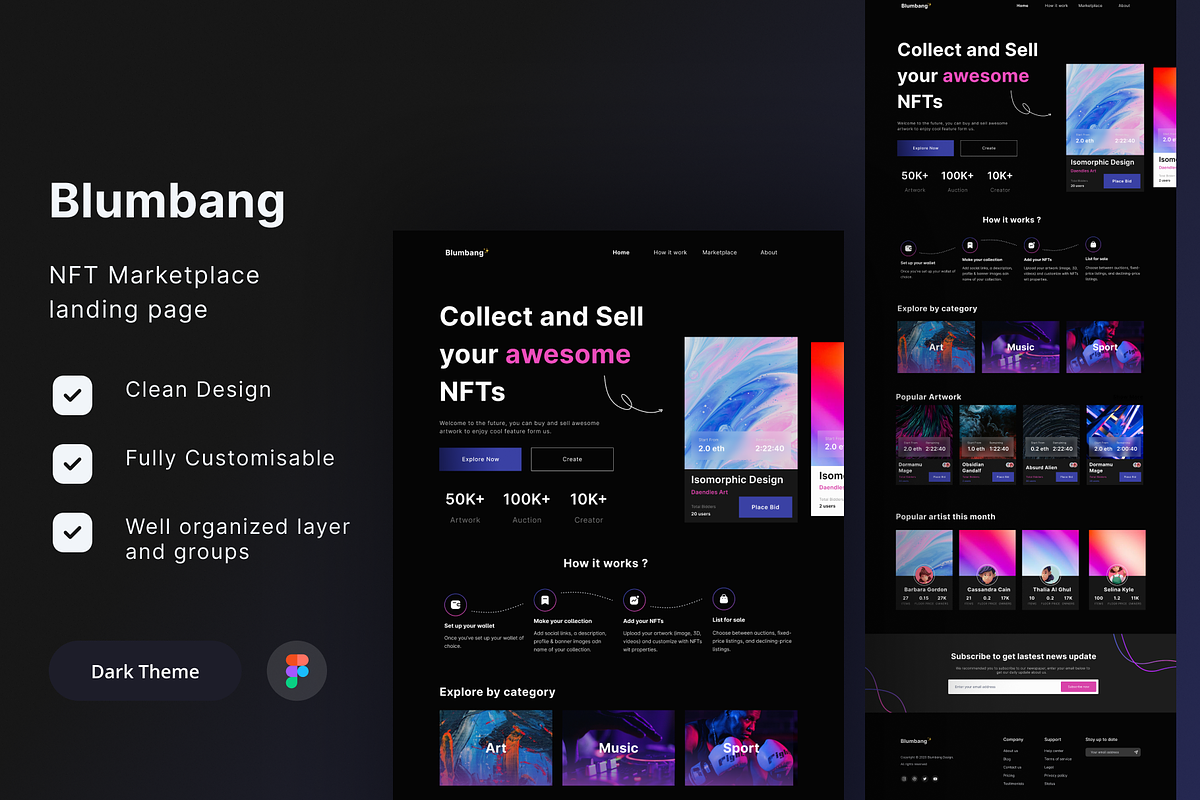Click the Twitter icon in the footer
This screenshot has width=1200, height=800.
(x=925, y=779)
